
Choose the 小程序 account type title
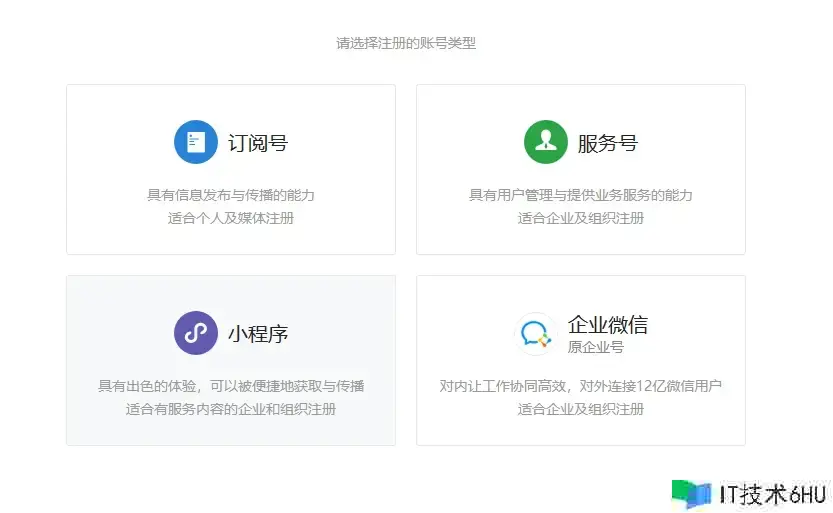(258, 334)
